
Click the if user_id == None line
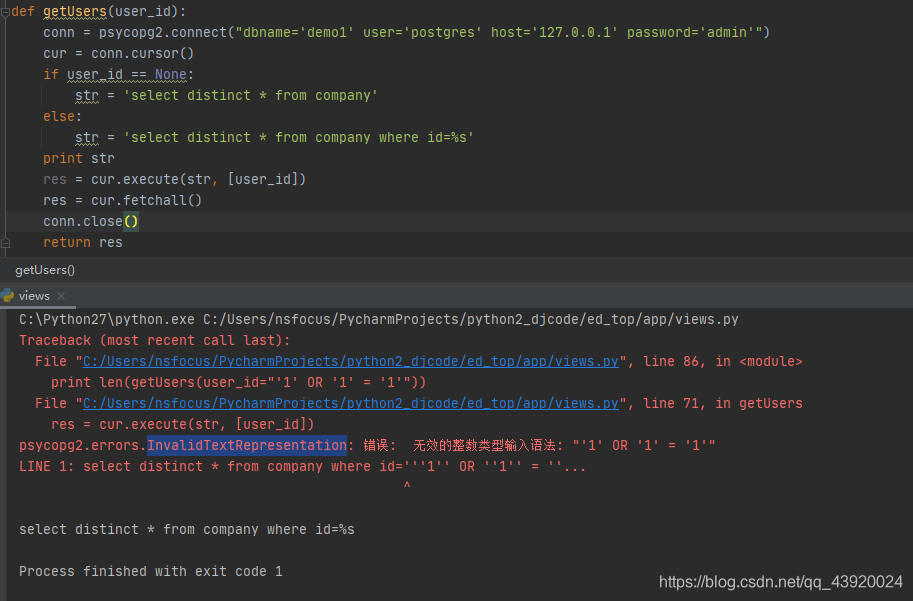click(x=118, y=75)
